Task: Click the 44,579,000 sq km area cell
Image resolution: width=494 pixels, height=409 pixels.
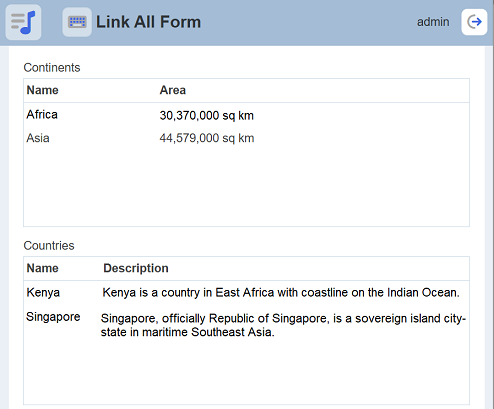Action: point(207,138)
